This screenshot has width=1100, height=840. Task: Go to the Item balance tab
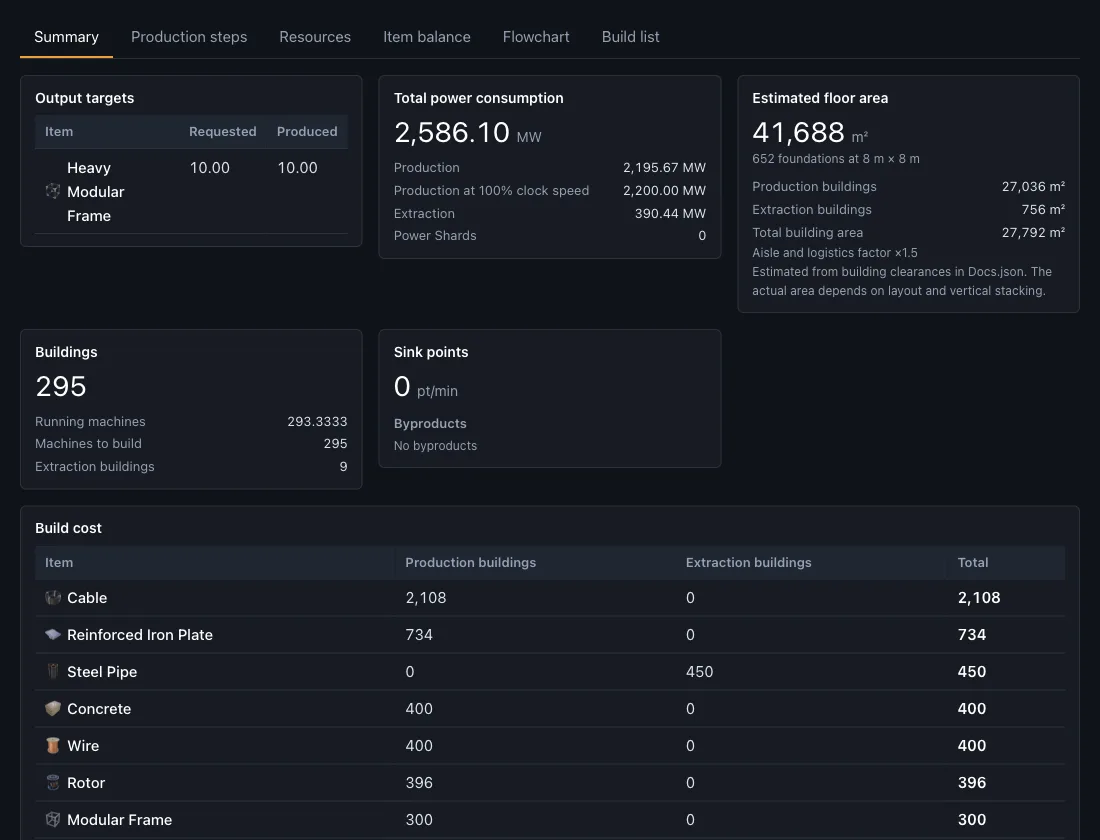coord(427,36)
